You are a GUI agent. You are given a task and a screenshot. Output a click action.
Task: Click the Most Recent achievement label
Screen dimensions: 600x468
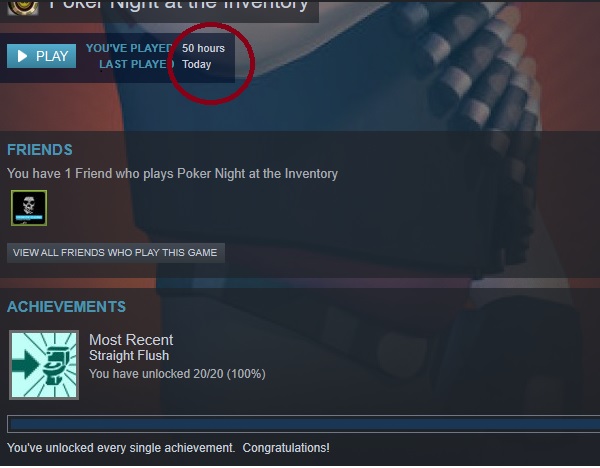pos(131,340)
